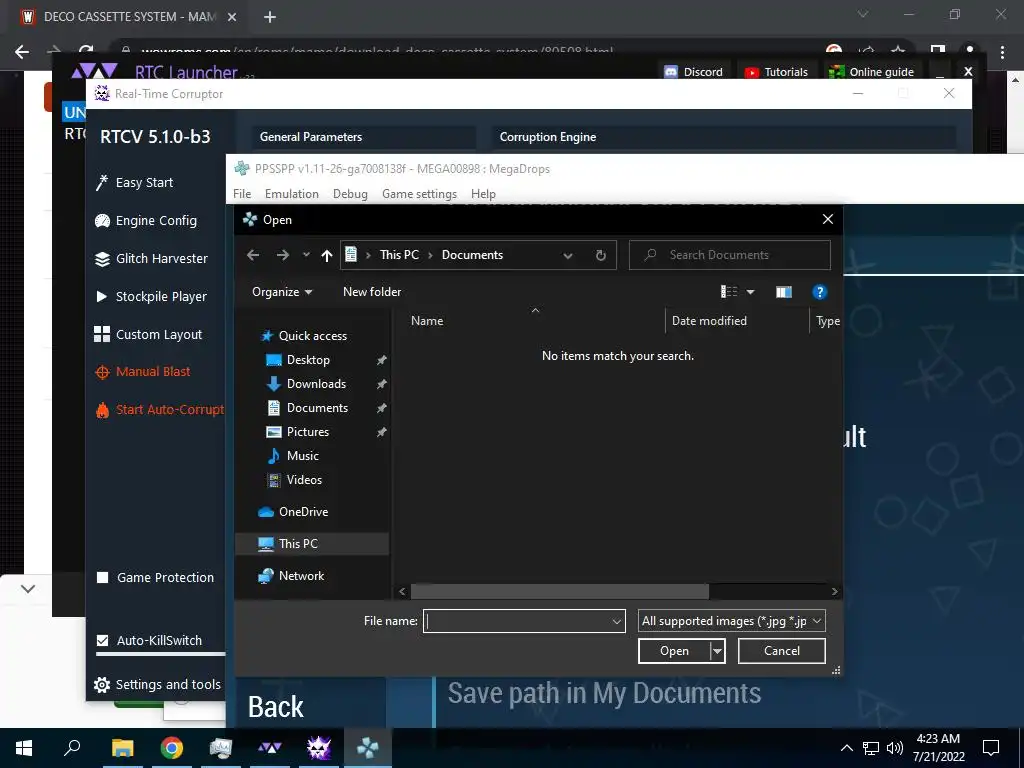The width and height of the screenshot is (1024, 768).
Task: Open Engine Config in RTC
Action: click(155, 221)
